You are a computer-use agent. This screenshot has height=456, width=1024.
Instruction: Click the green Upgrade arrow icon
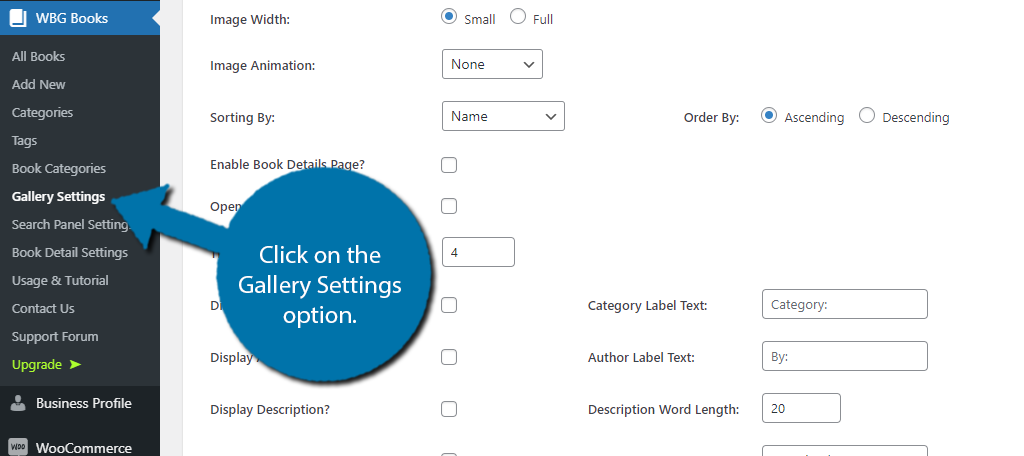pos(75,365)
